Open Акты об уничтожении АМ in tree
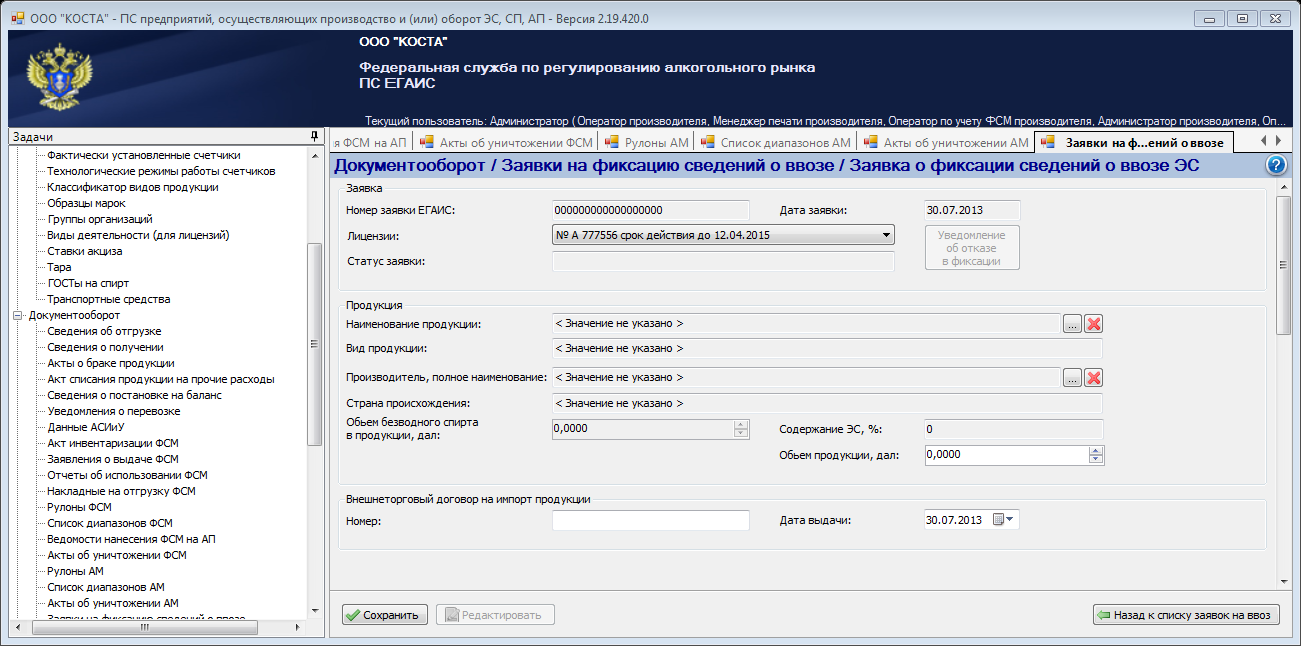 pyautogui.click(x=113, y=603)
